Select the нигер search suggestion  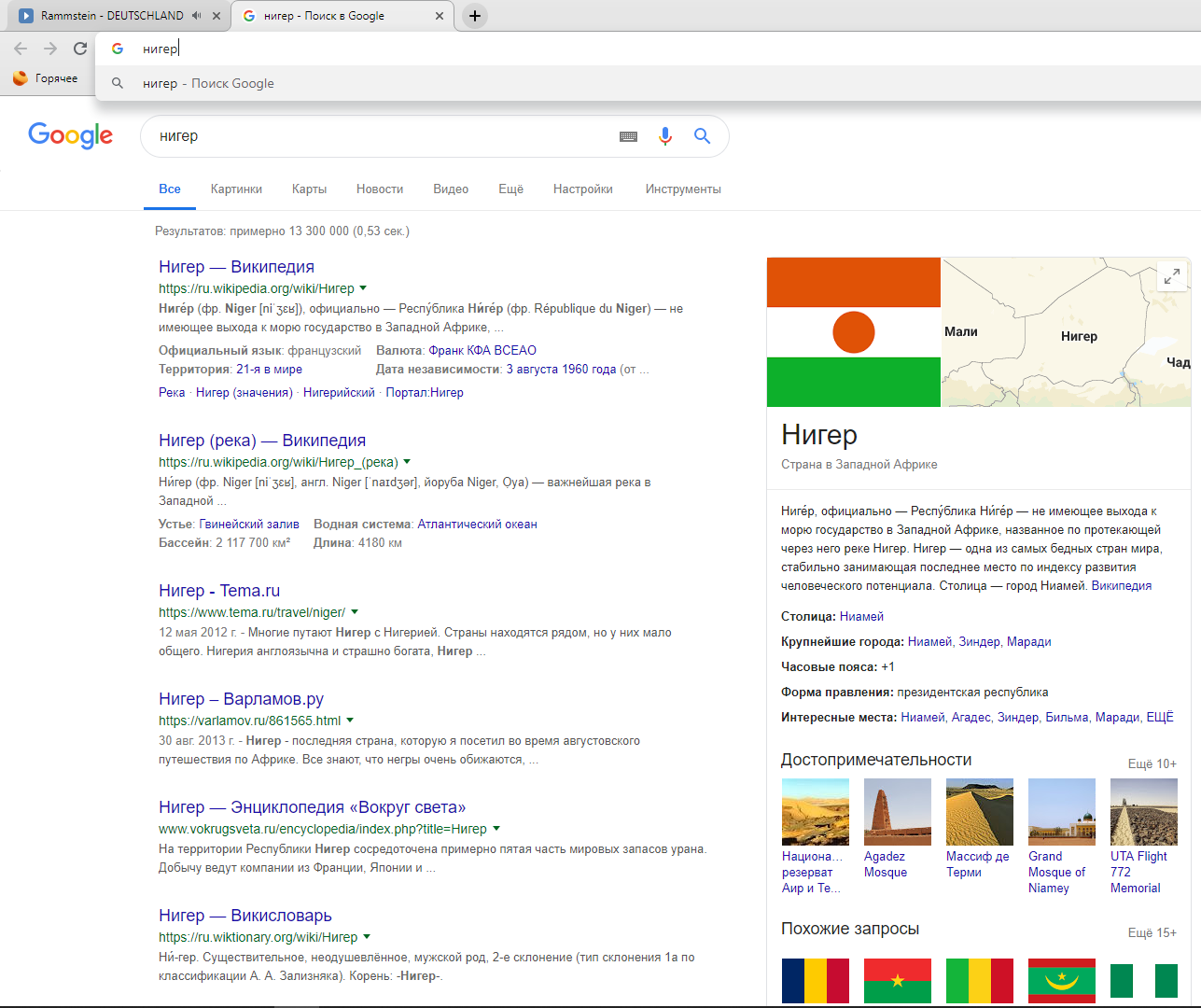point(648,83)
